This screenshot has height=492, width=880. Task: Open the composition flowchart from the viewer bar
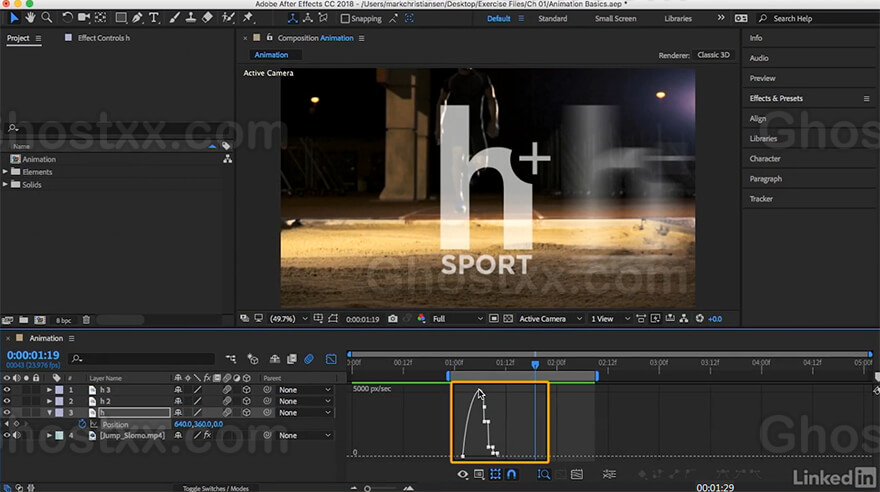pos(684,319)
